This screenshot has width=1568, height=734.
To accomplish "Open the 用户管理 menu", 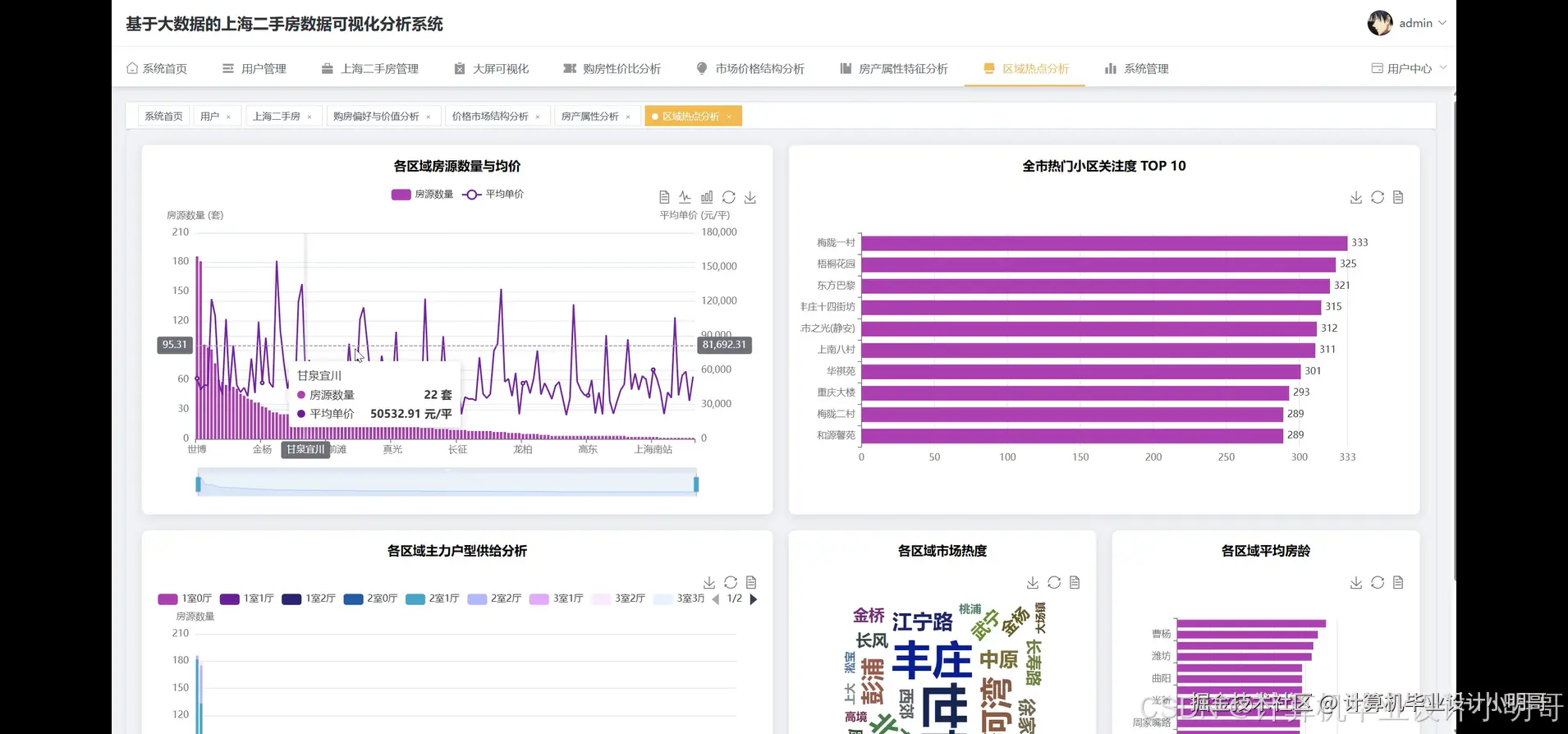I will [x=254, y=68].
